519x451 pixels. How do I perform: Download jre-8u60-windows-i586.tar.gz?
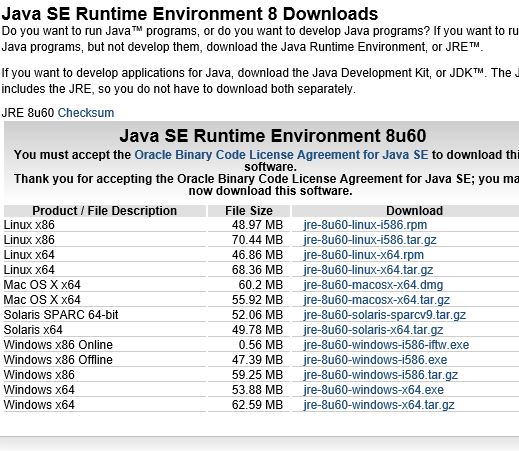380,375
